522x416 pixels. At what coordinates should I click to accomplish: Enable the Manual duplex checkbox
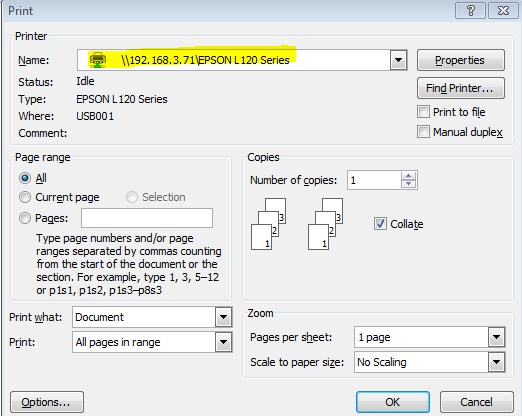pyautogui.click(x=423, y=132)
